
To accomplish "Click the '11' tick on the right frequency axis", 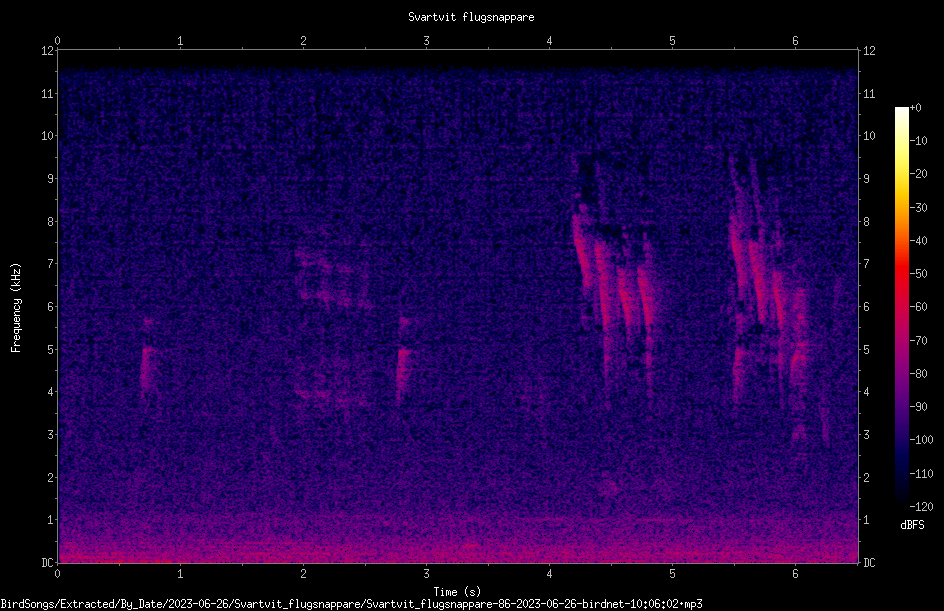I will coord(869,93).
